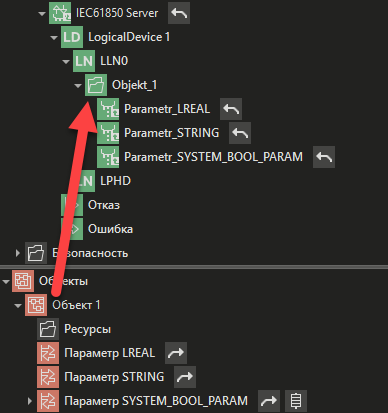Click forward arrow beside Параметр STRING
The width and height of the screenshot is (388, 413).
185,377
